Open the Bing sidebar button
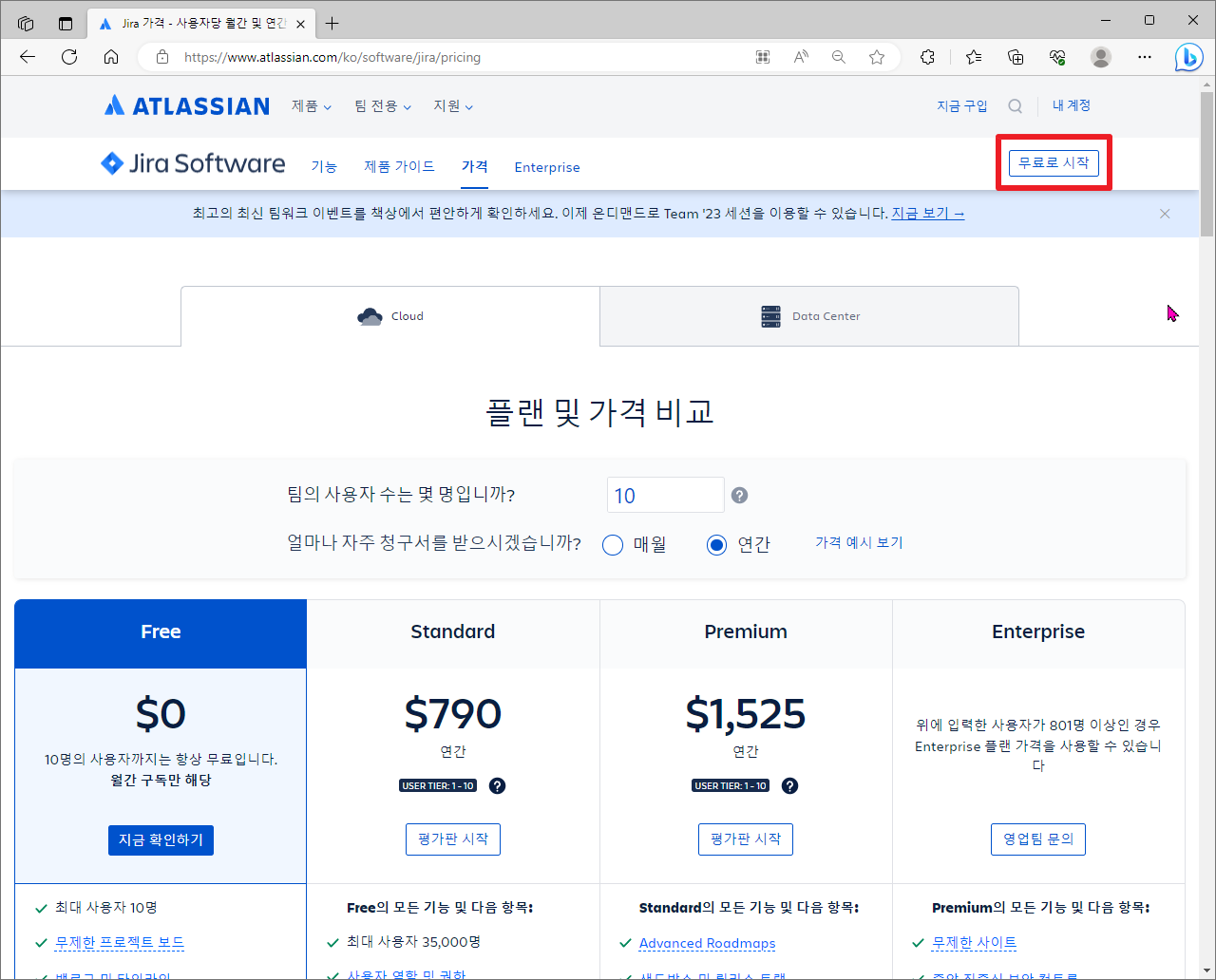Viewport: 1216px width, 980px height. tap(1188, 57)
